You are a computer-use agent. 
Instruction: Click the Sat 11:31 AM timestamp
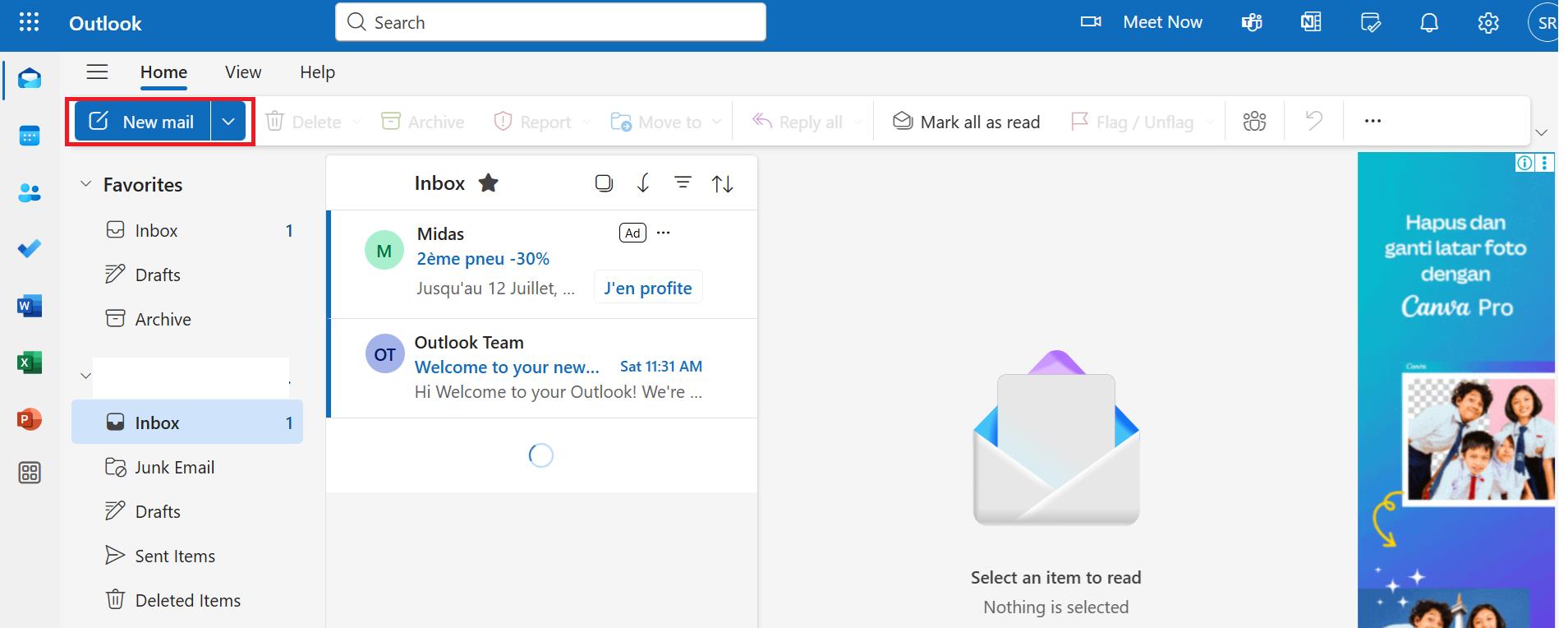pyautogui.click(x=661, y=367)
